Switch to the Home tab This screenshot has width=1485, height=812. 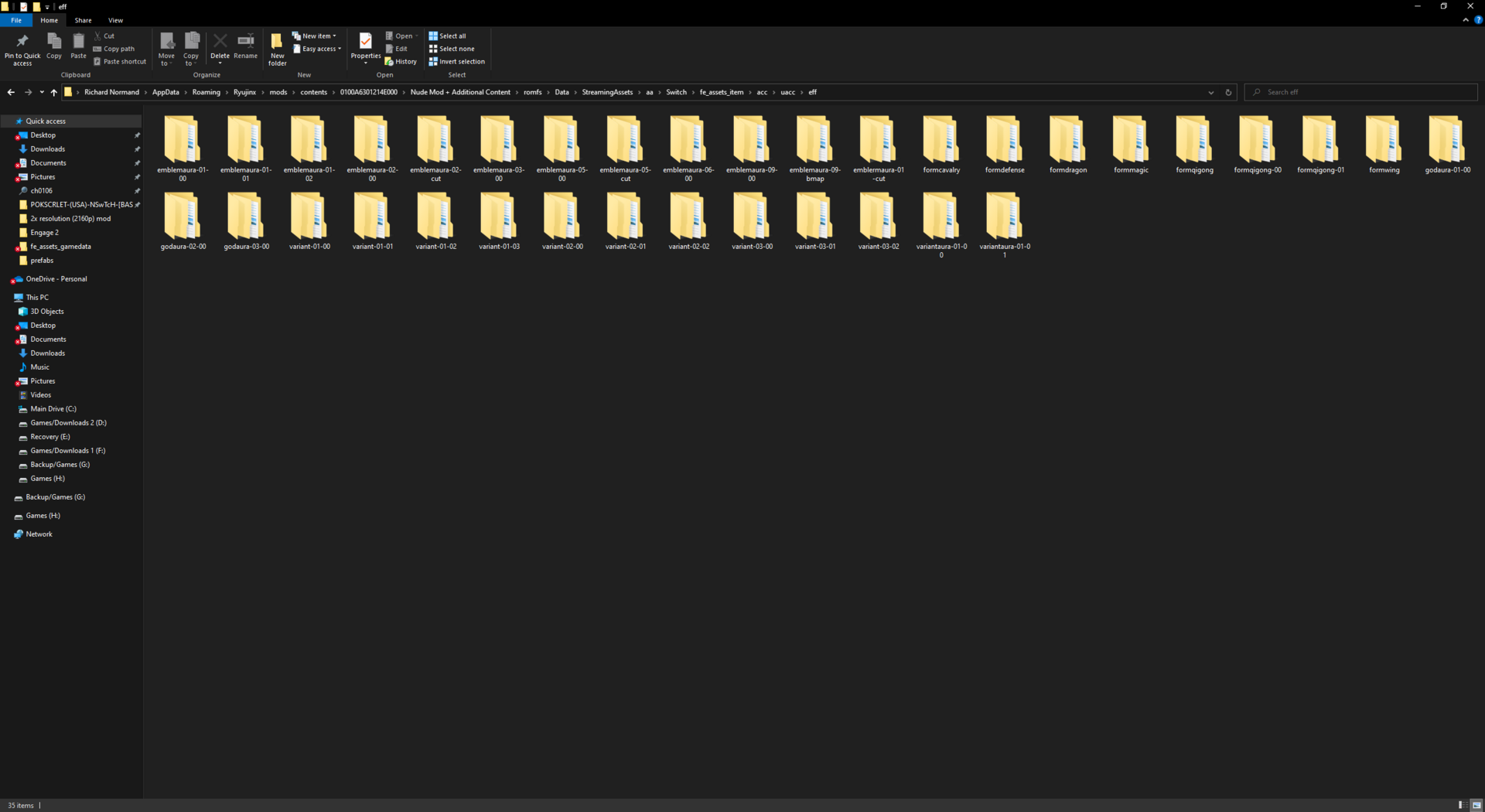pos(49,20)
